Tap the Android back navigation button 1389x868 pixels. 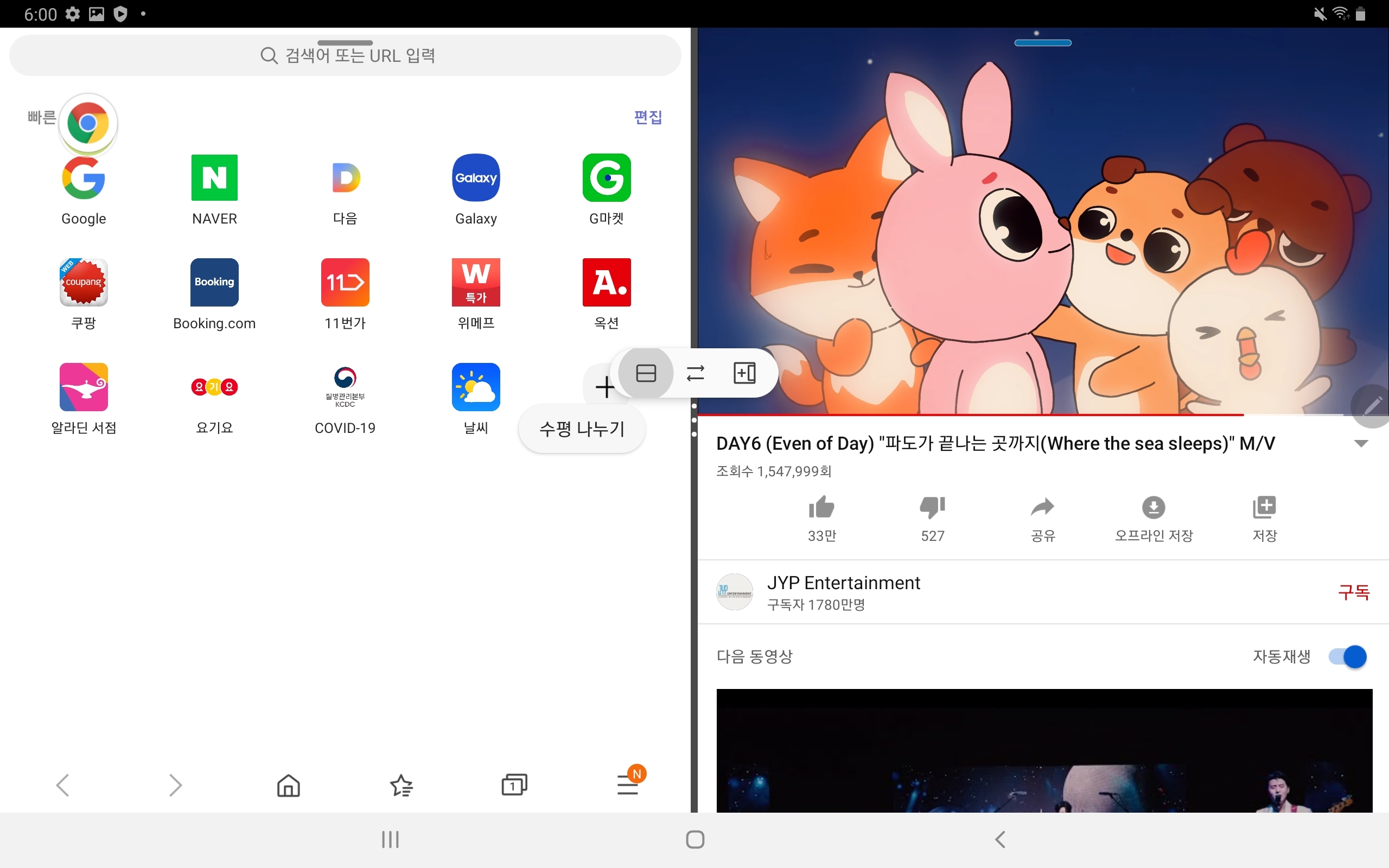(x=1000, y=839)
